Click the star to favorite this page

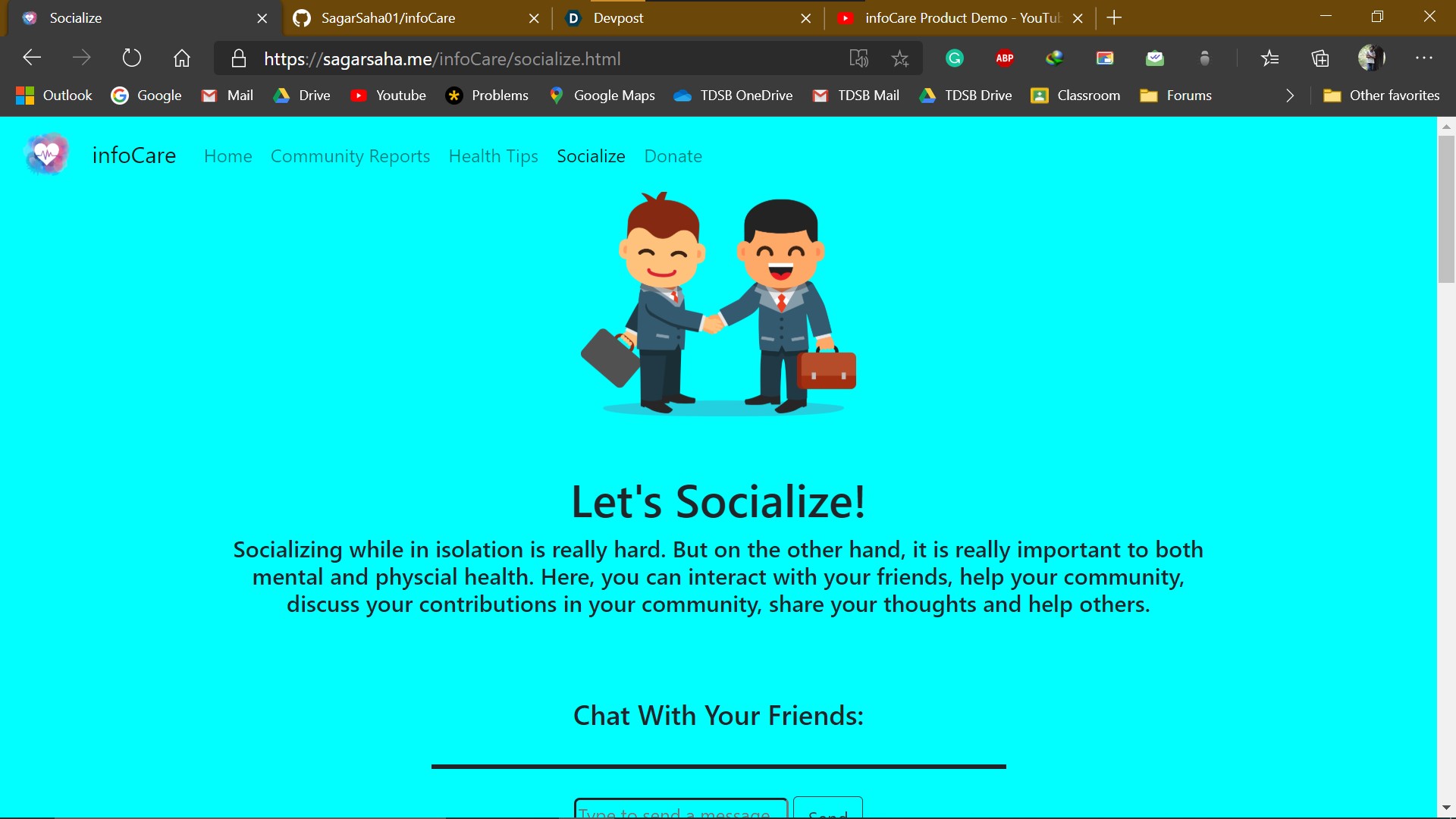(900, 58)
